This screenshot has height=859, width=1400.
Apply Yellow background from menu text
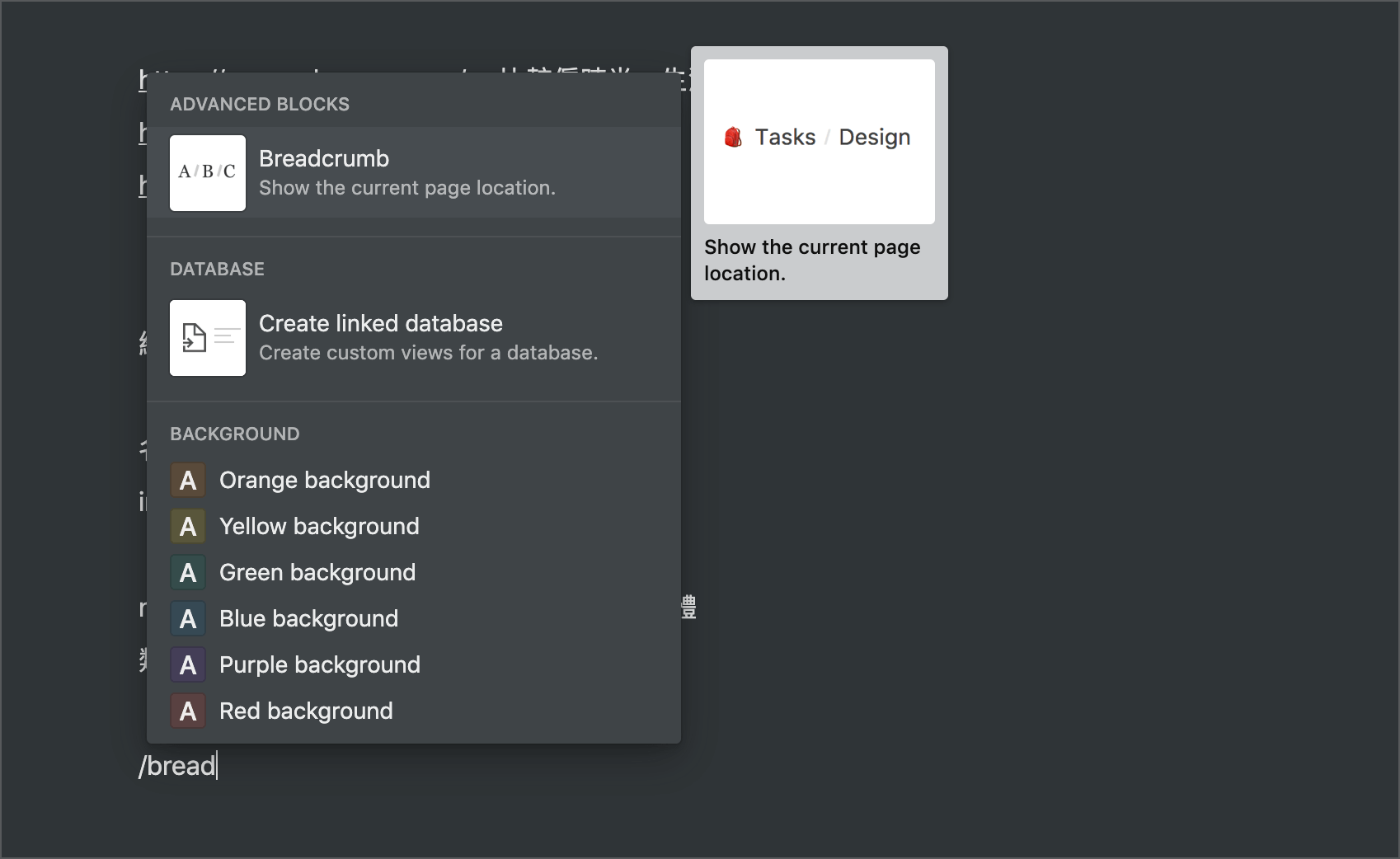[x=319, y=526]
